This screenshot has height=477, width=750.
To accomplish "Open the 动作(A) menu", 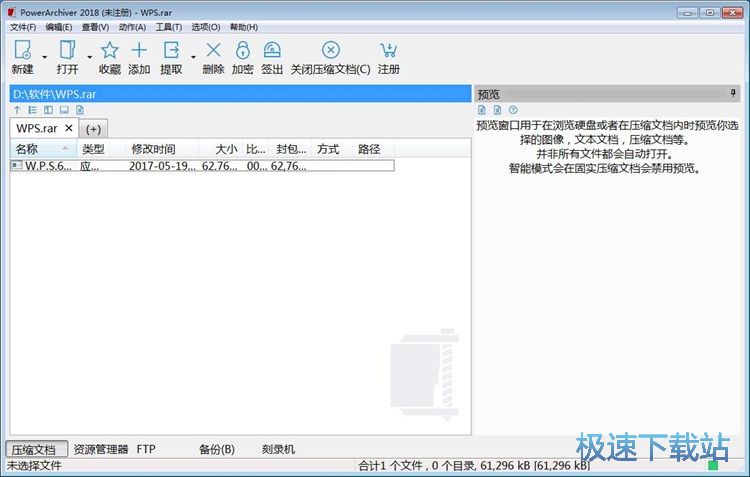I will [132, 27].
